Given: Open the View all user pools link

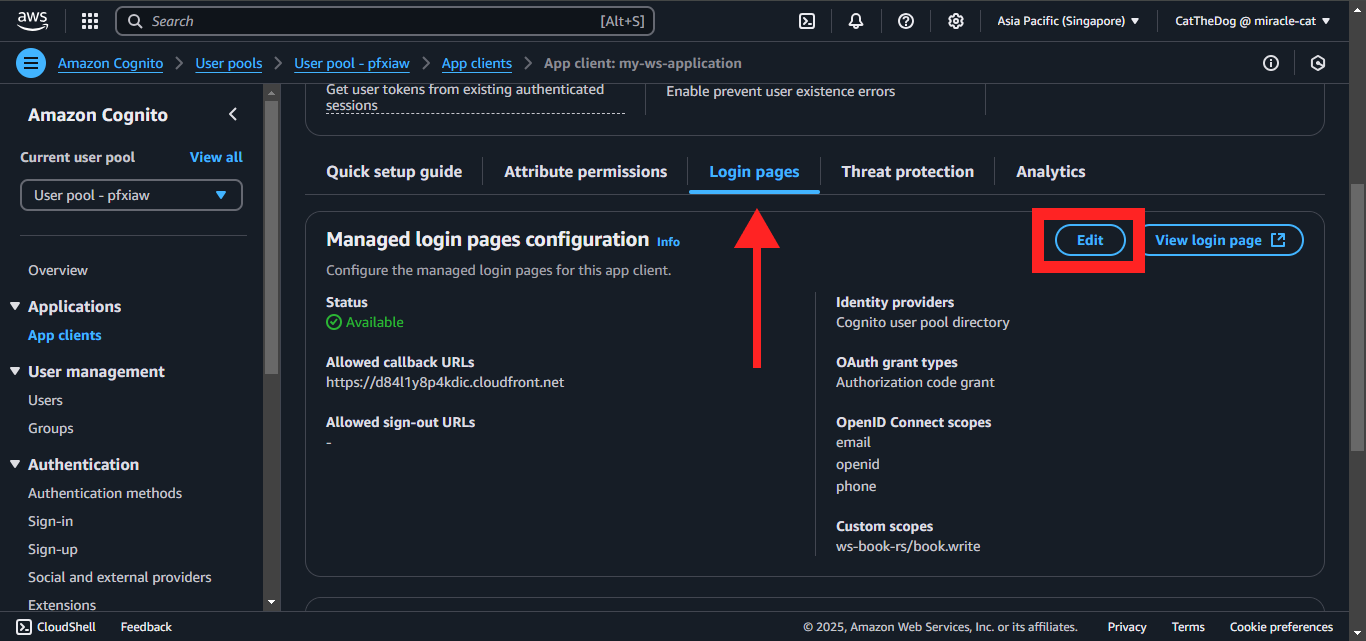Looking at the screenshot, I should pyautogui.click(x=216, y=157).
